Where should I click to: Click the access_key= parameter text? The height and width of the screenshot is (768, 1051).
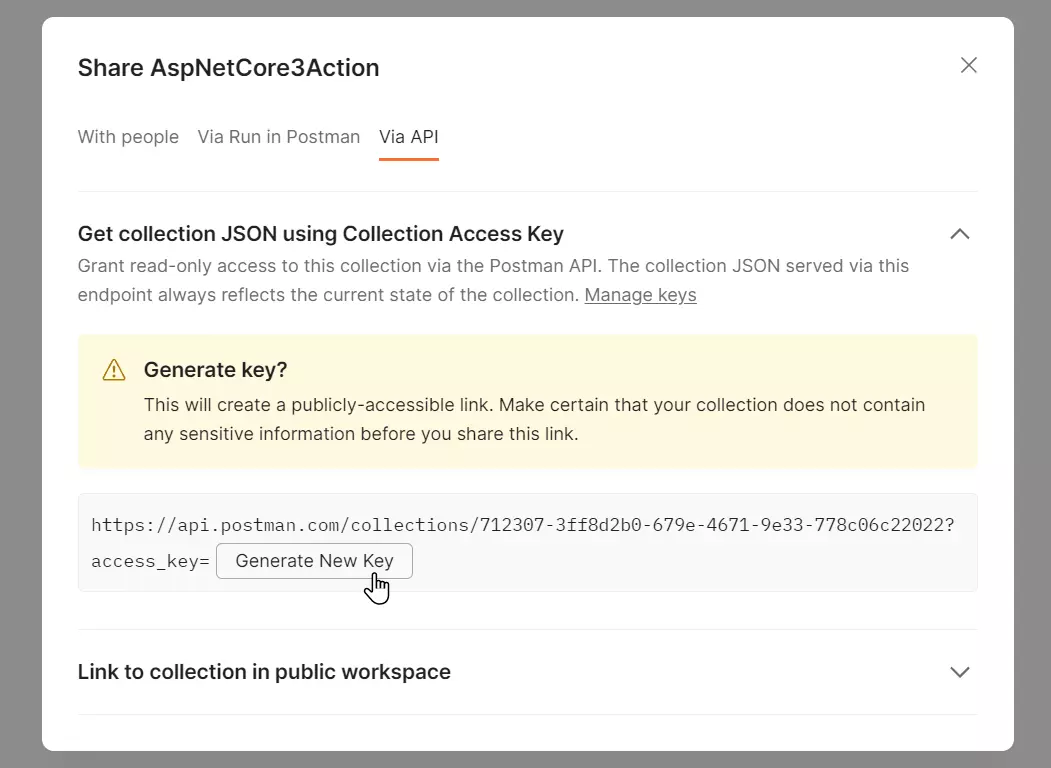[x=151, y=561]
